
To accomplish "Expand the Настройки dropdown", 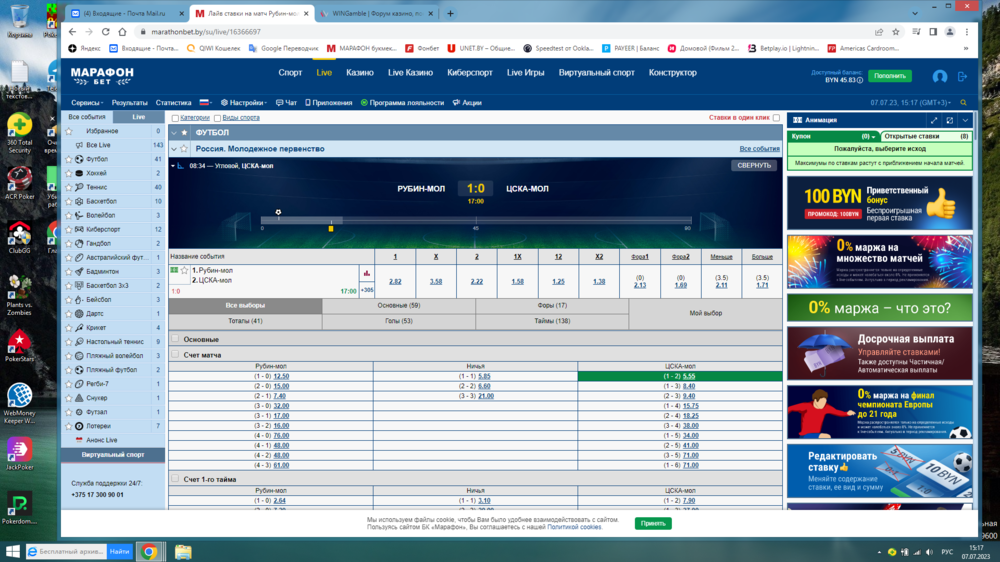I will 244,102.
